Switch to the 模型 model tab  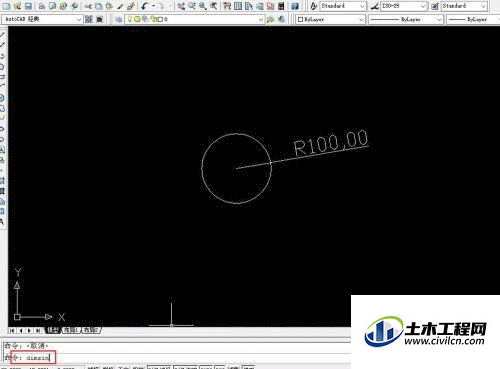[52, 330]
